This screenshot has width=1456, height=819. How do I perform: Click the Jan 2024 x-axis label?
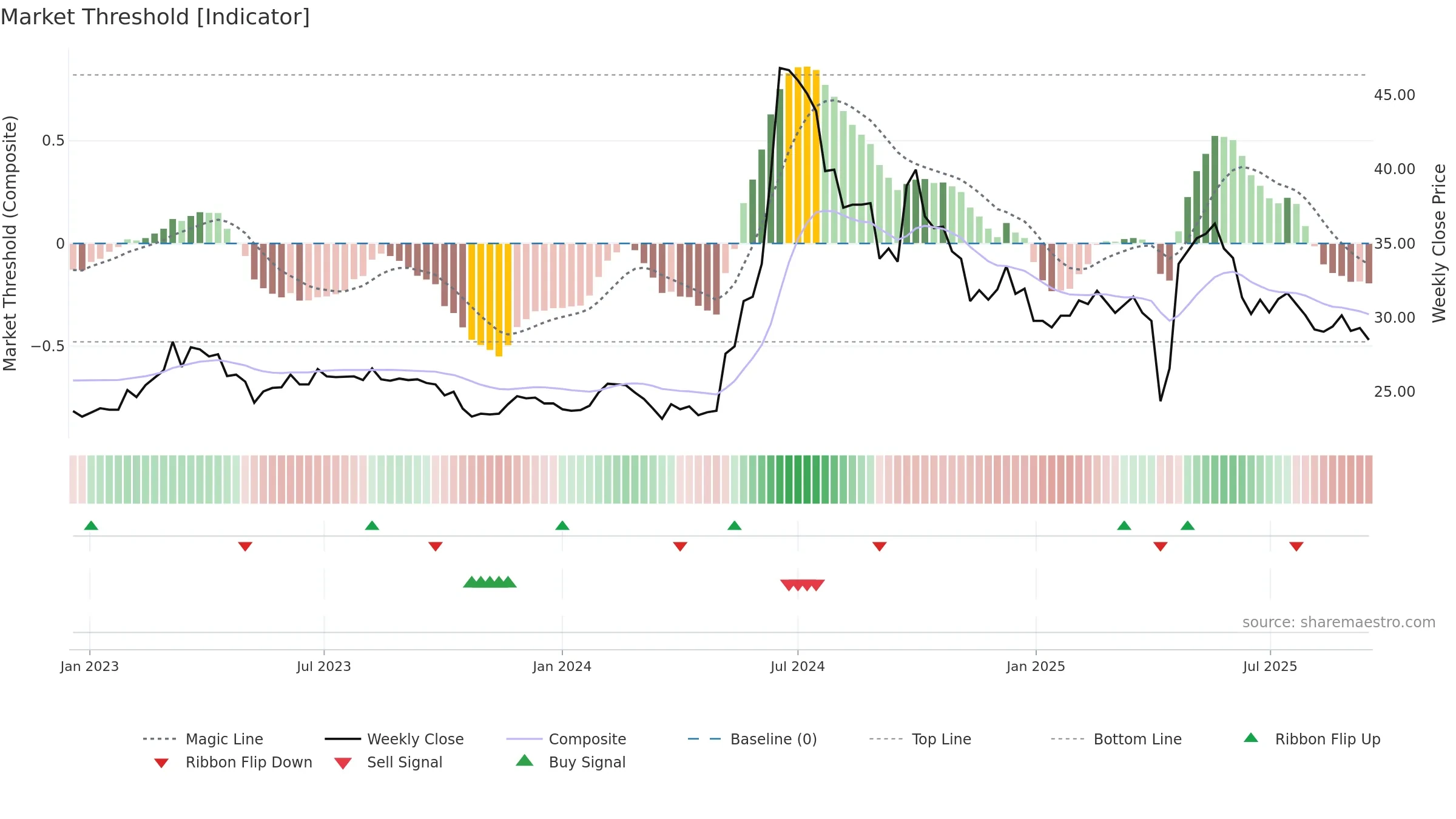point(562,666)
